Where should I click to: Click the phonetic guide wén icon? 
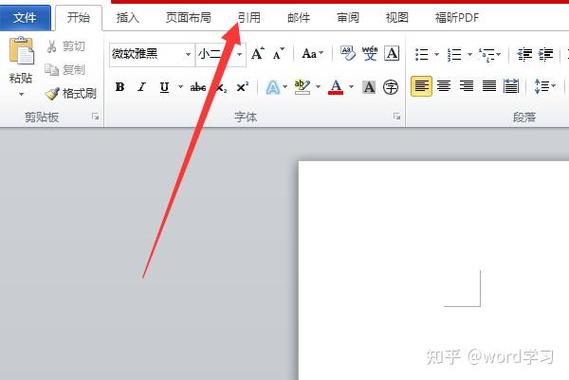[370, 53]
